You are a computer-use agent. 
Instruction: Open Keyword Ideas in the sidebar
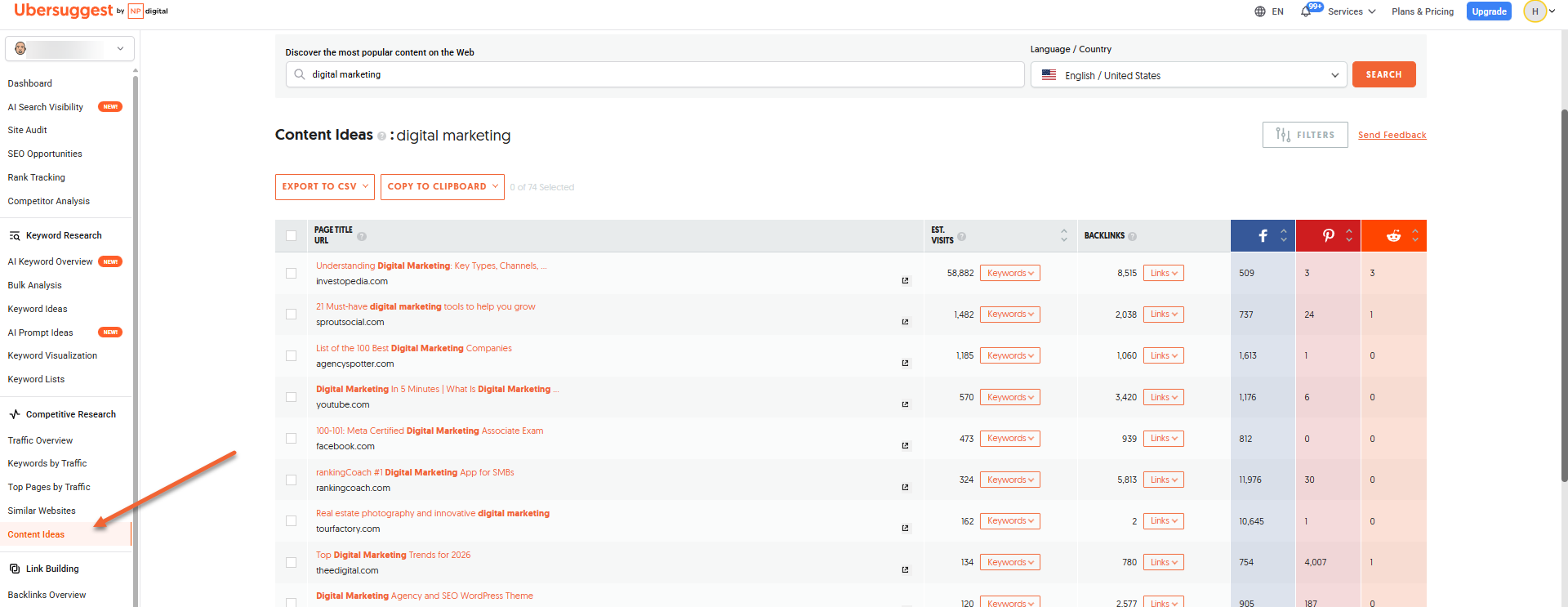38,309
